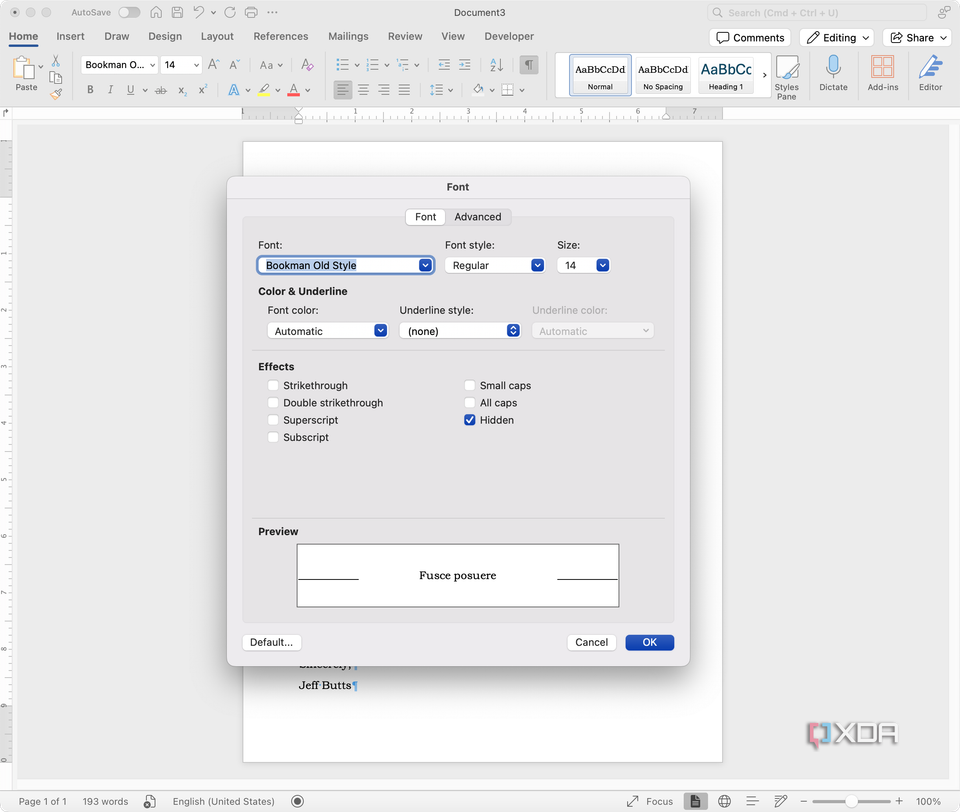960x812 pixels.
Task: Adjust the zoom slider in status bar
Action: pyautogui.click(x=851, y=801)
